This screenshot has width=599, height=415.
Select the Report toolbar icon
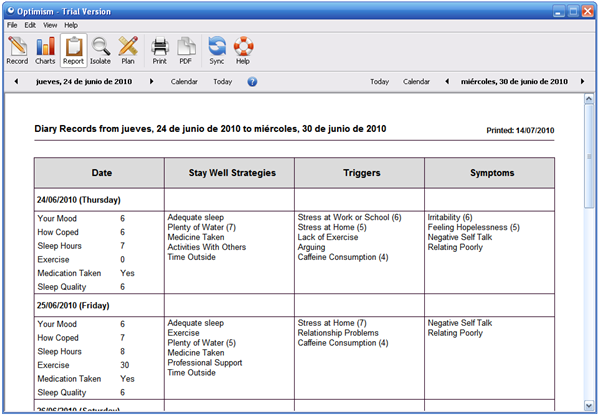pos(73,50)
